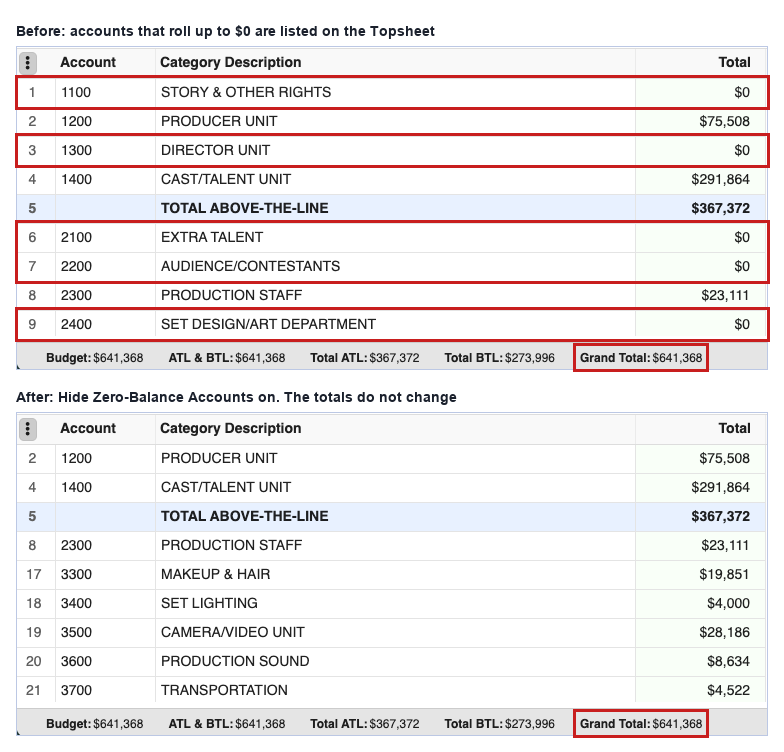
Task: Click the $23,111 total in the Before table
Action: point(725,296)
